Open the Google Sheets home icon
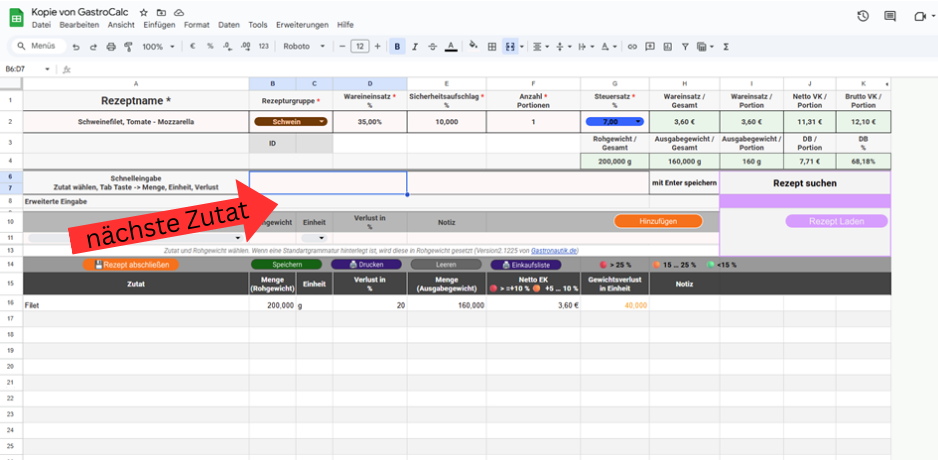 pyautogui.click(x=16, y=18)
